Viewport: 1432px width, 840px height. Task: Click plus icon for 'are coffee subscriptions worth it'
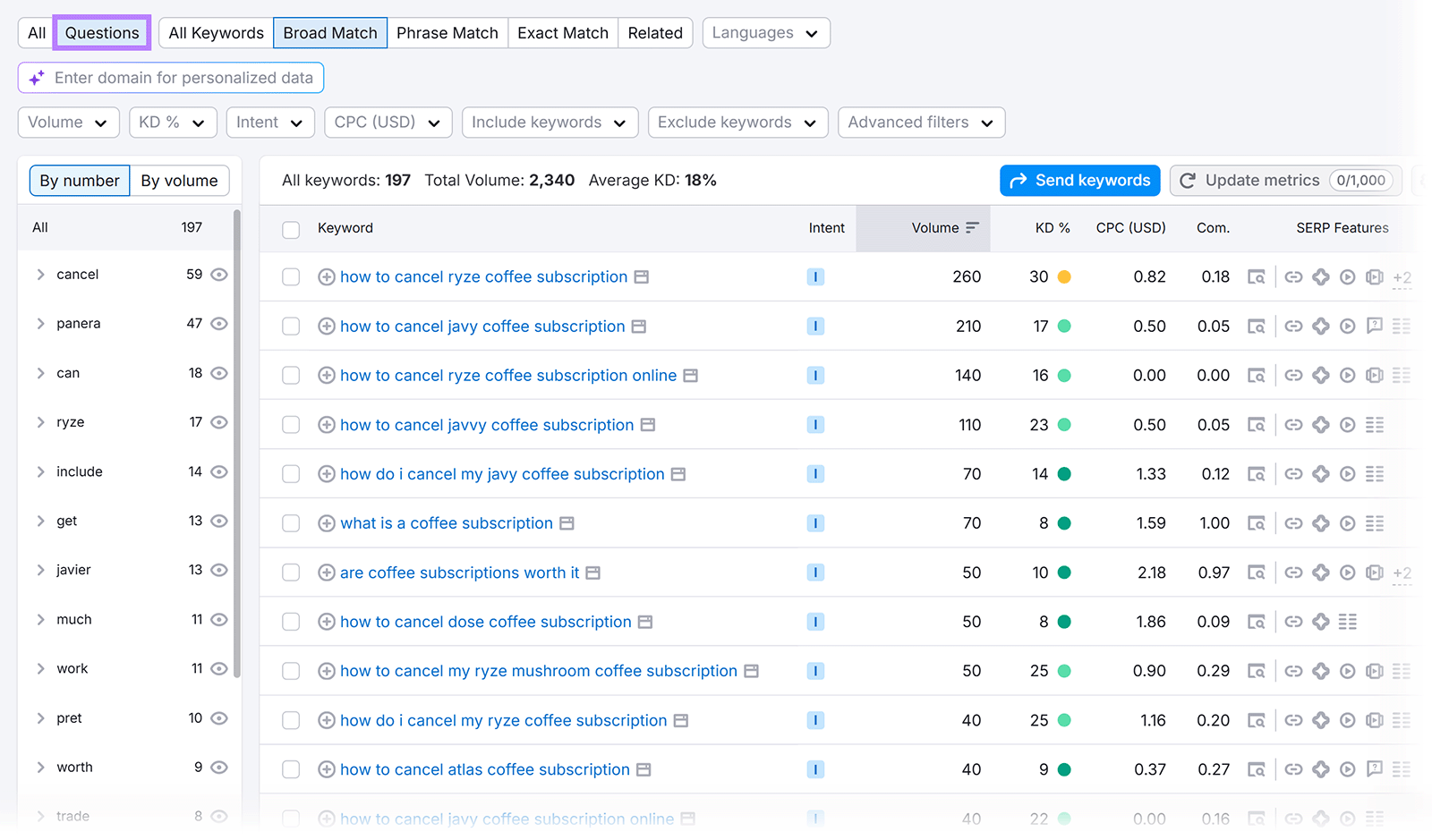click(x=327, y=573)
